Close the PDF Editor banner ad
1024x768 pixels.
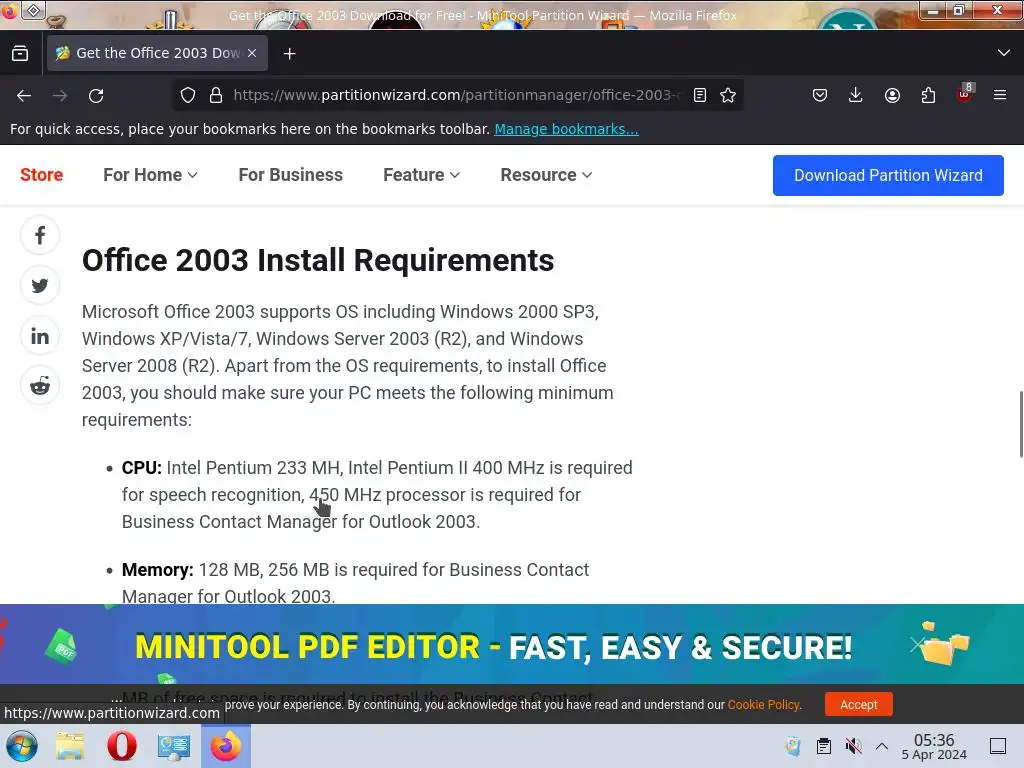(916, 645)
